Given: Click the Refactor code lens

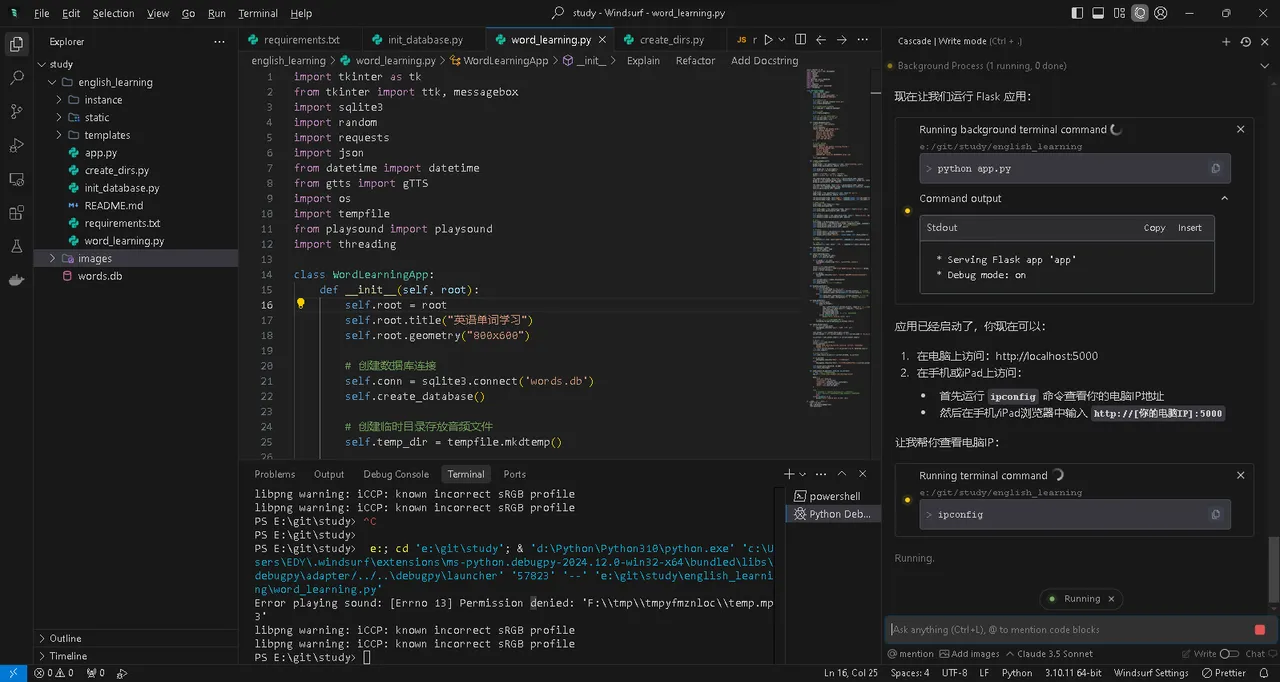Looking at the screenshot, I should pyautogui.click(x=695, y=61).
